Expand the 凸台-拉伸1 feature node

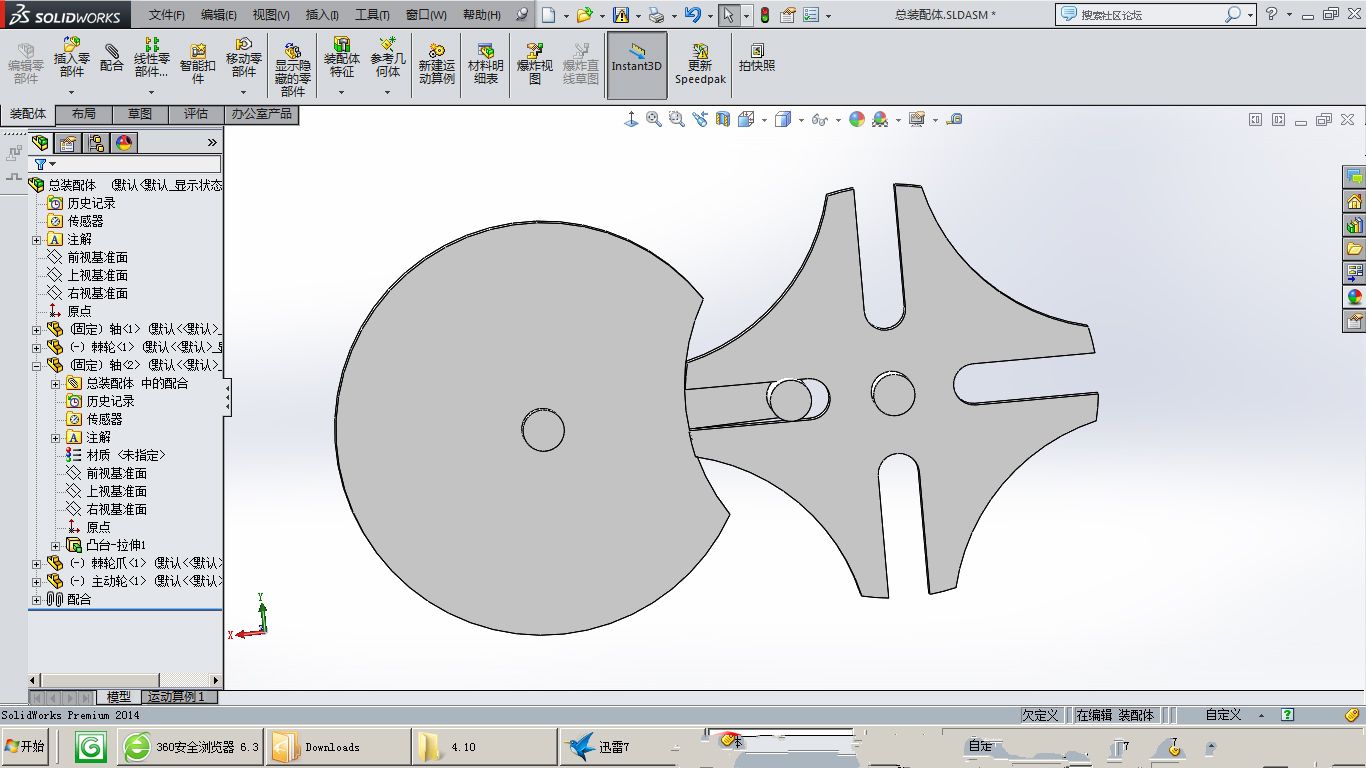(x=56, y=545)
